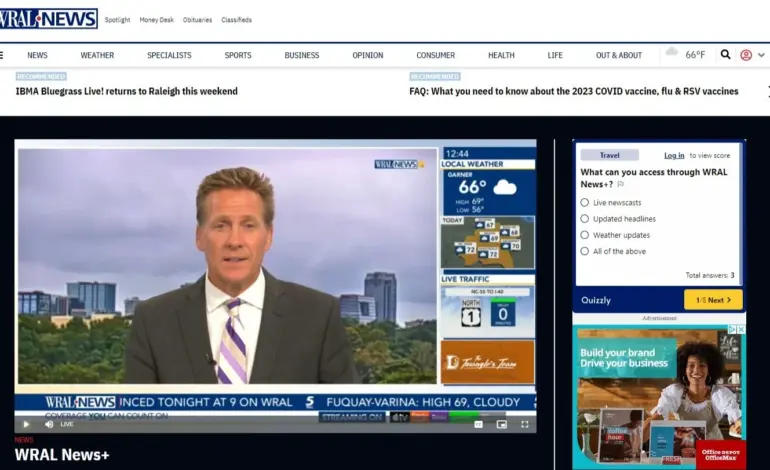Click the 66°F temperature reading
The width and height of the screenshot is (770, 470).
point(695,55)
